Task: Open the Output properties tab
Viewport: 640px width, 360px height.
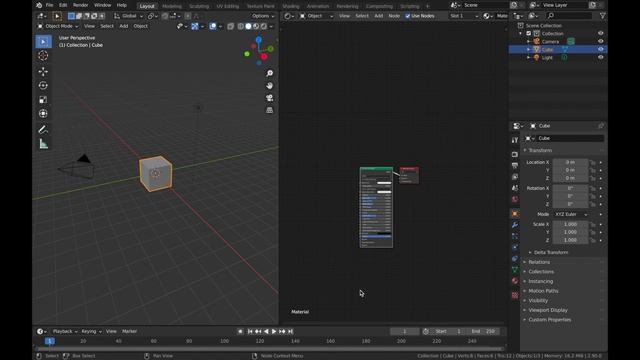Action: 515,165
